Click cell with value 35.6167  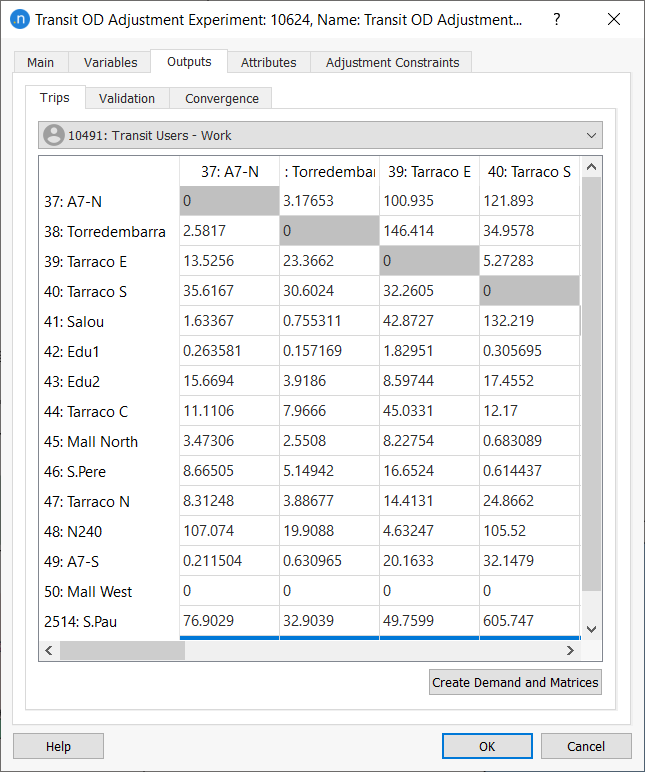[x=229, y=291]
